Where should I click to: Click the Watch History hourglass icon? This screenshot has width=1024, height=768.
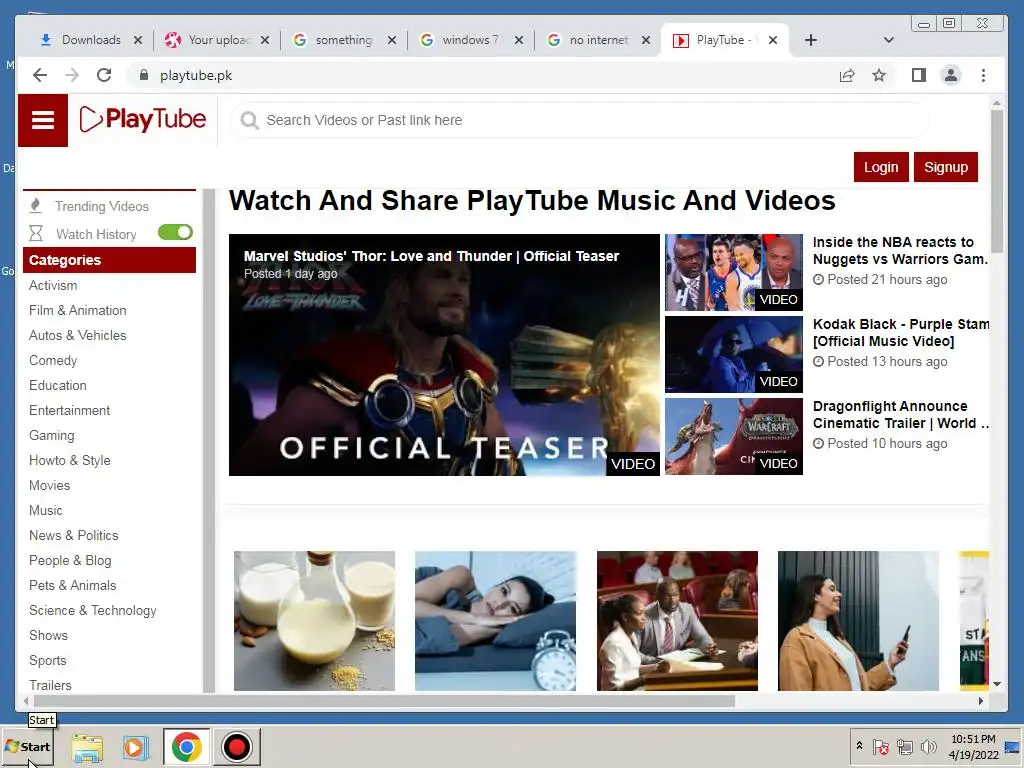pyautogui.click(x=36, y=234)
